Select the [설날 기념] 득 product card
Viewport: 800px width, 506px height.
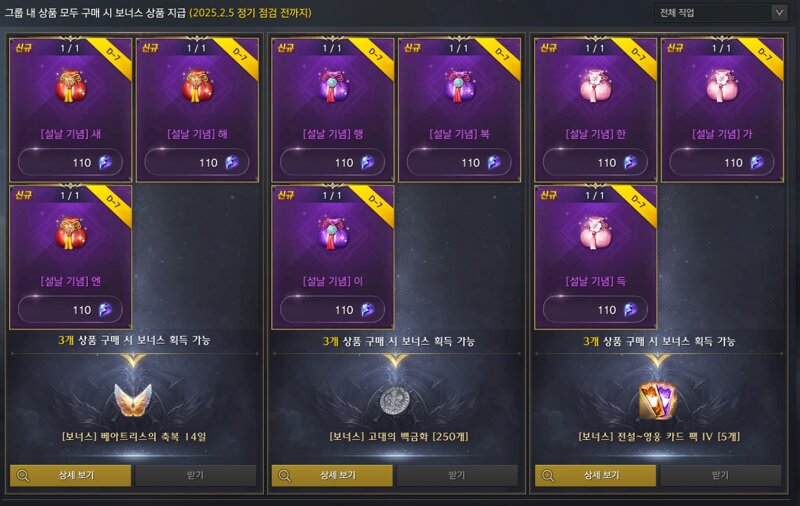pyautogui.click(x=595, y=257)
